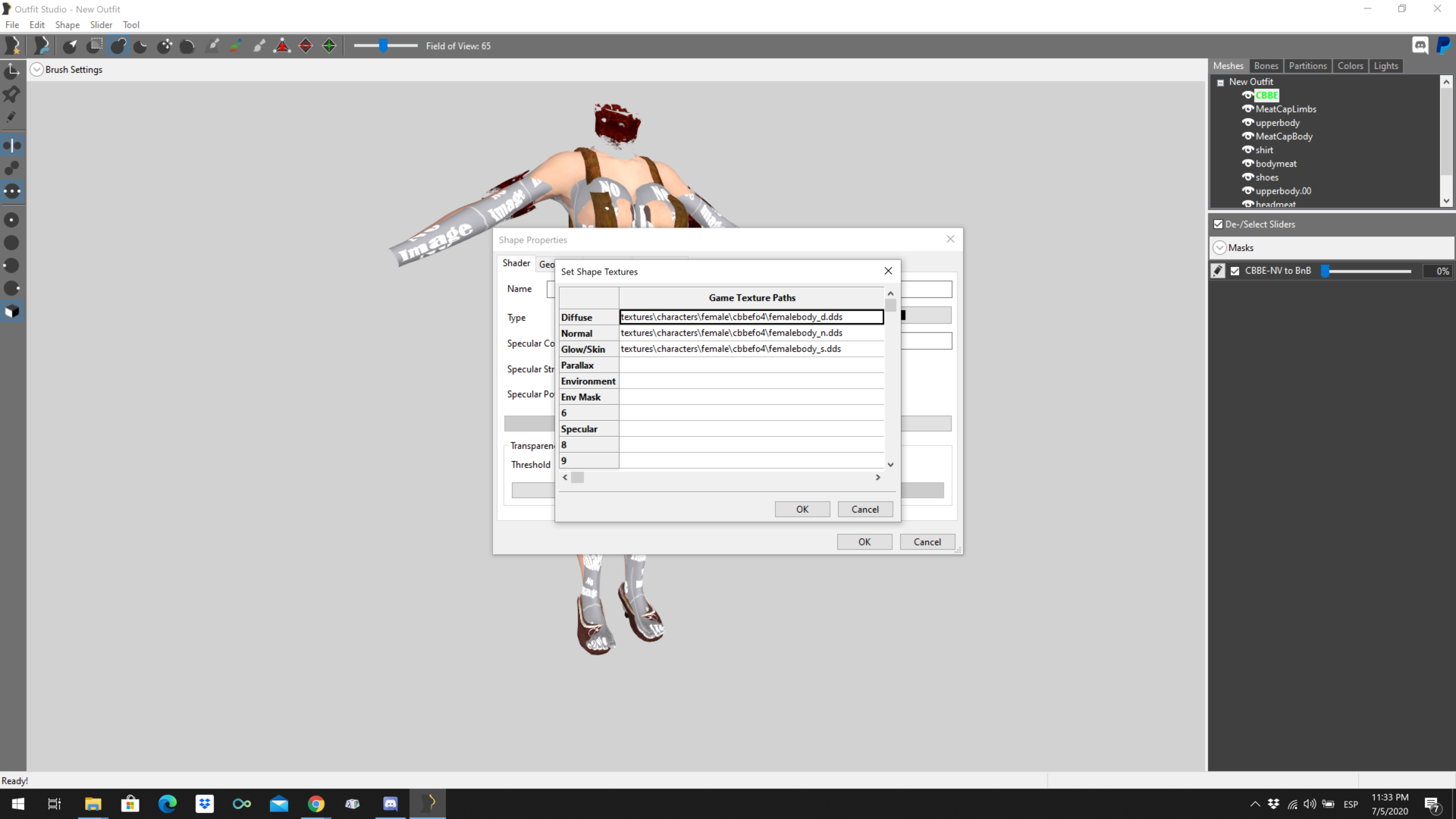
Task: Click the Transform tool in left sidebar
Action: coord(12,71)
